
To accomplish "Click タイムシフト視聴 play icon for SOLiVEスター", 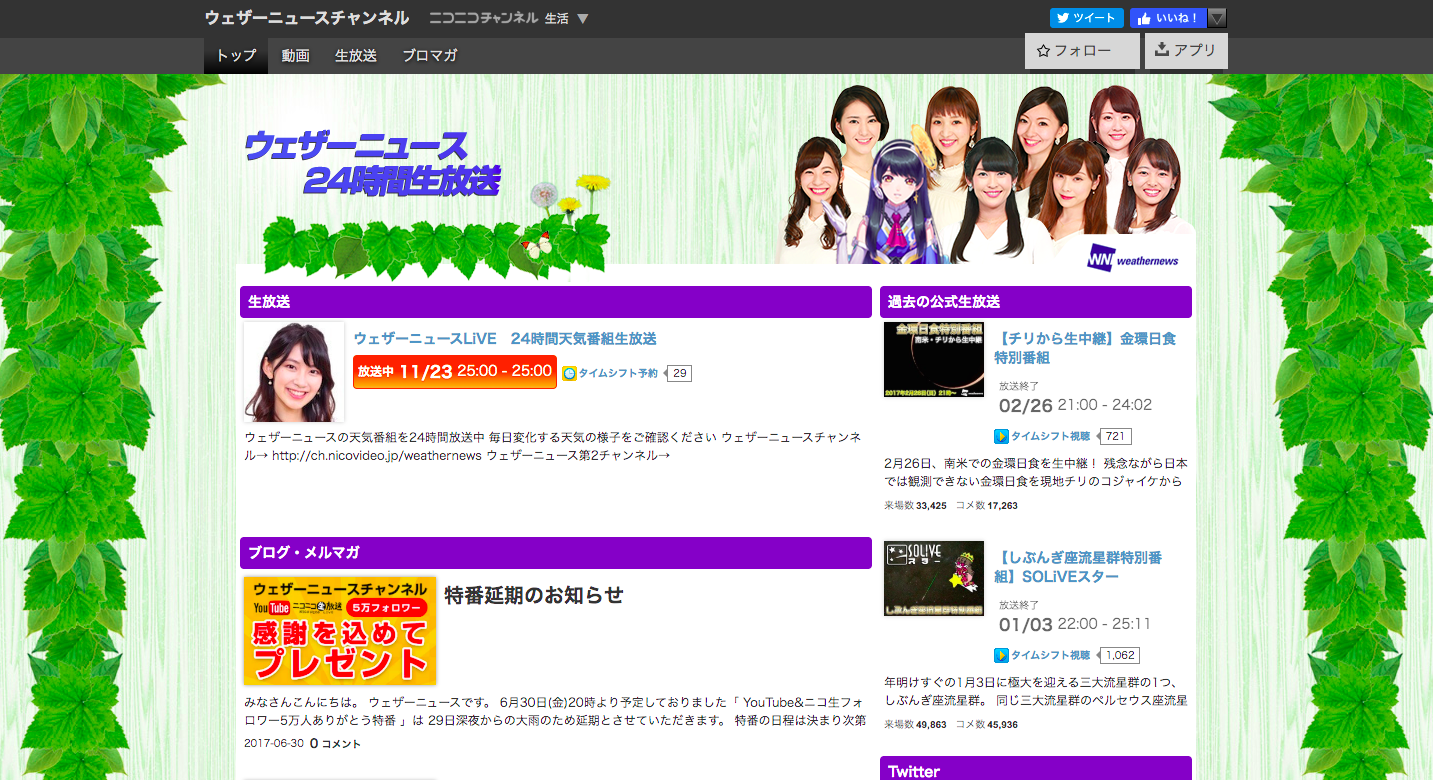I will click(1001, 655).
